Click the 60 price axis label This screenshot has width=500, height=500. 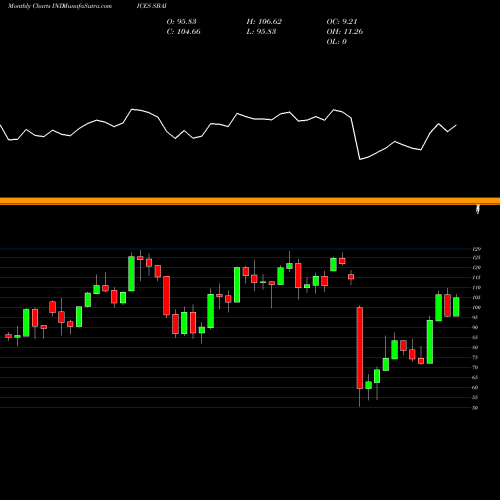[x=476, y=387]
